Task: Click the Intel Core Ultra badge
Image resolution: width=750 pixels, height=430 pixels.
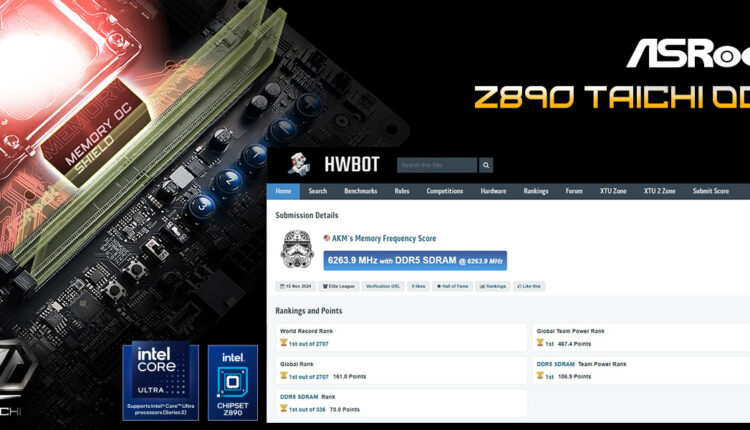Action: [160, 382]
